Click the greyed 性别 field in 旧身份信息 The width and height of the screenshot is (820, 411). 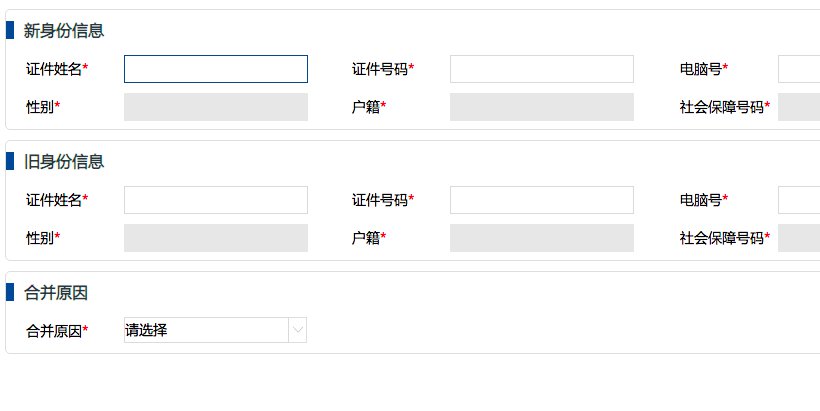pyautogui.click(x=215, y=238)
